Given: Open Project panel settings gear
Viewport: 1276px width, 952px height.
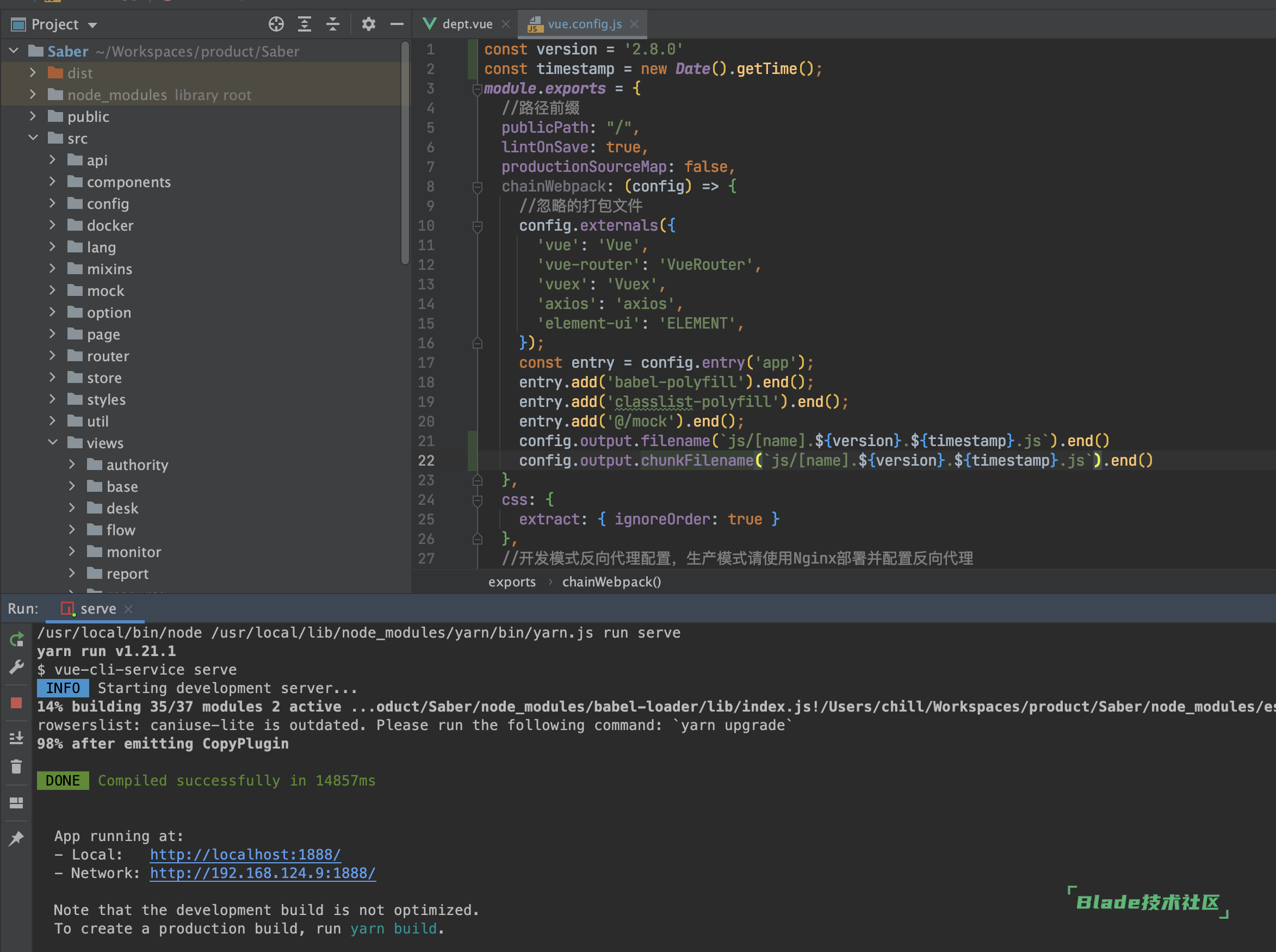Looking at the screenshot, I should pos(368,24).
